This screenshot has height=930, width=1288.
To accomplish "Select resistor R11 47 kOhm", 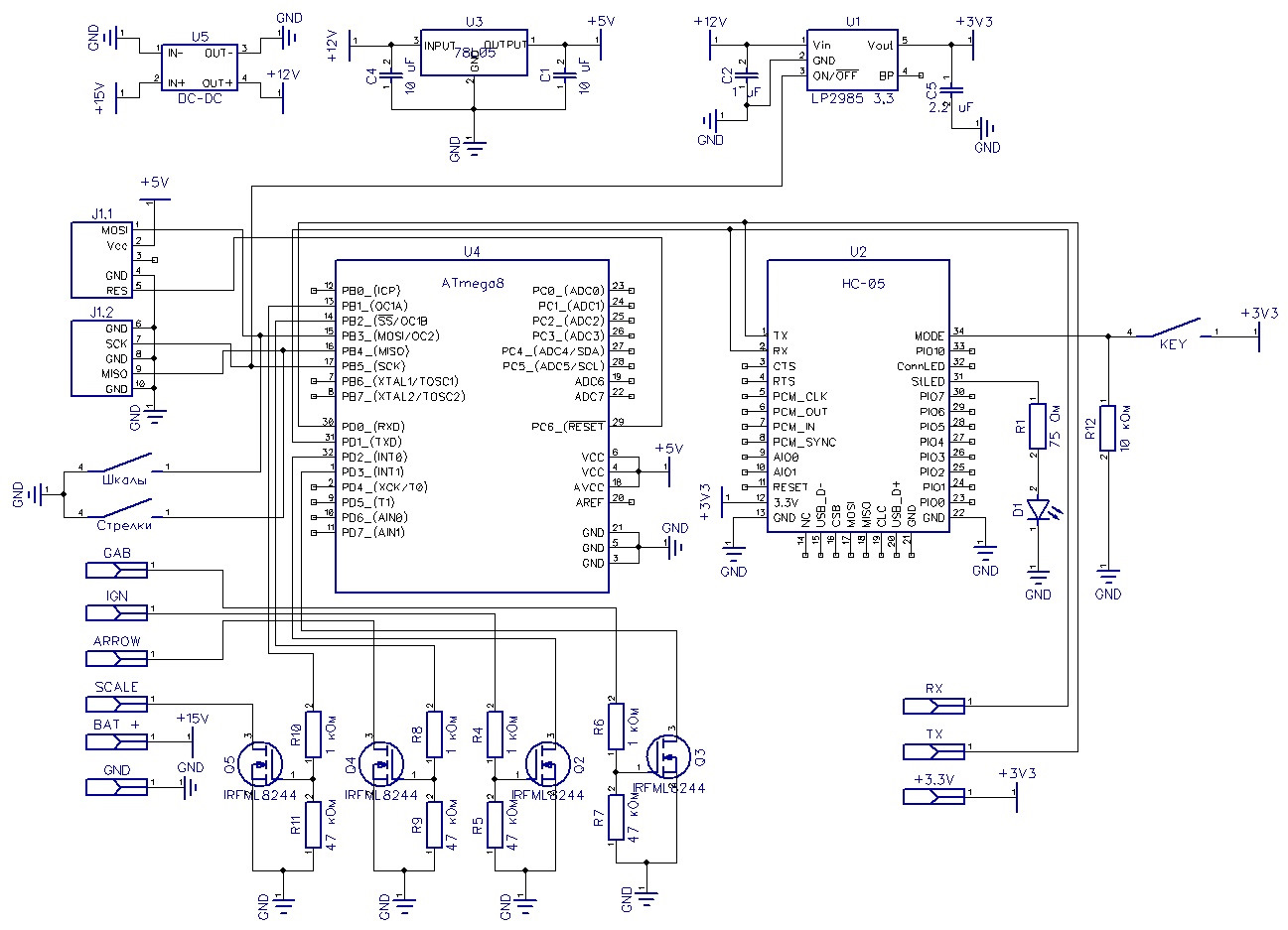I will click(313, 824).
